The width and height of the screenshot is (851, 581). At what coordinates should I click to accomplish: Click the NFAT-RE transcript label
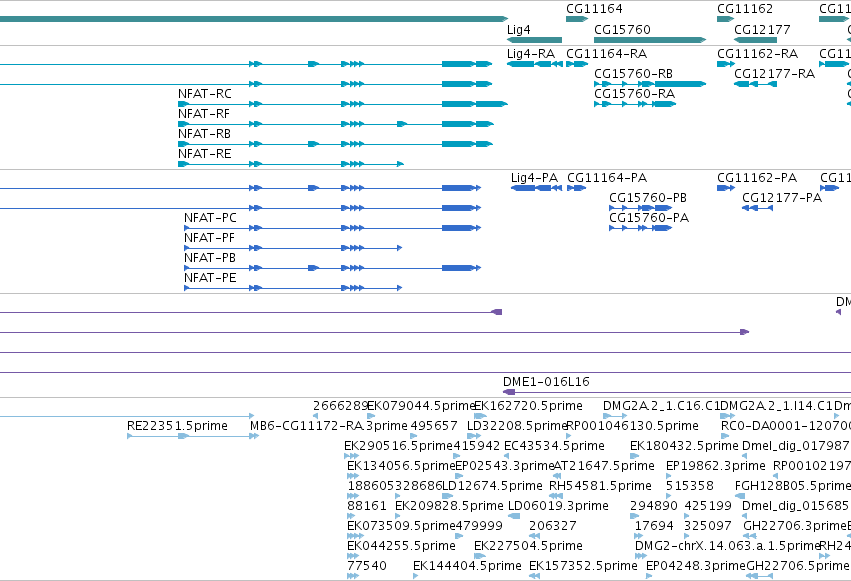click(204, 154)
